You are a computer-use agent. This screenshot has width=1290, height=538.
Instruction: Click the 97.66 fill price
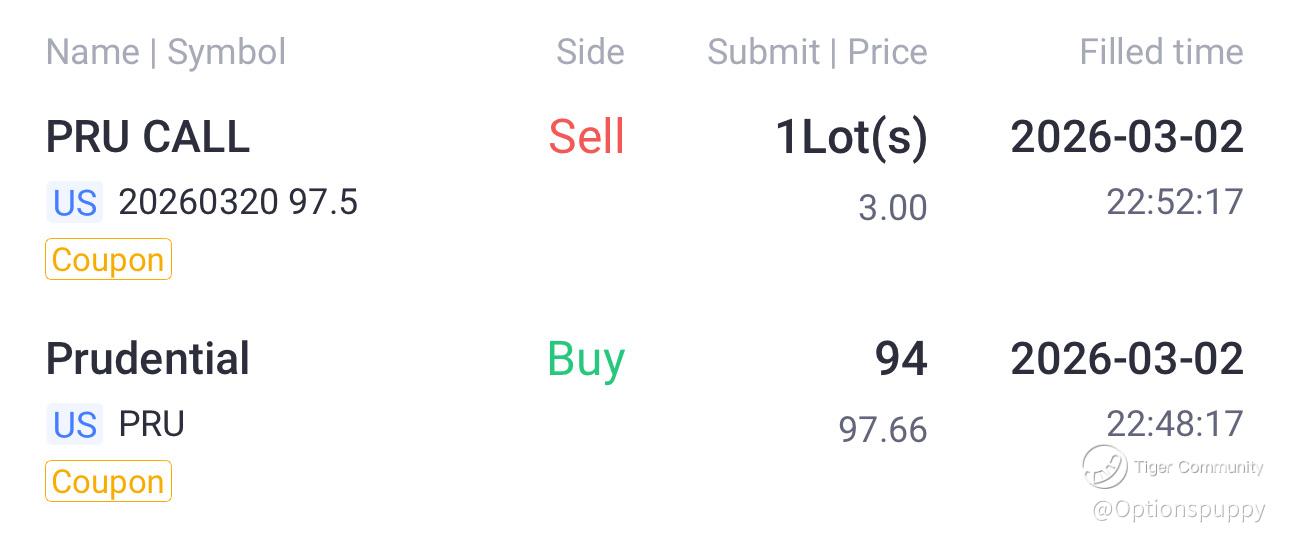click(x=883, y=430)
